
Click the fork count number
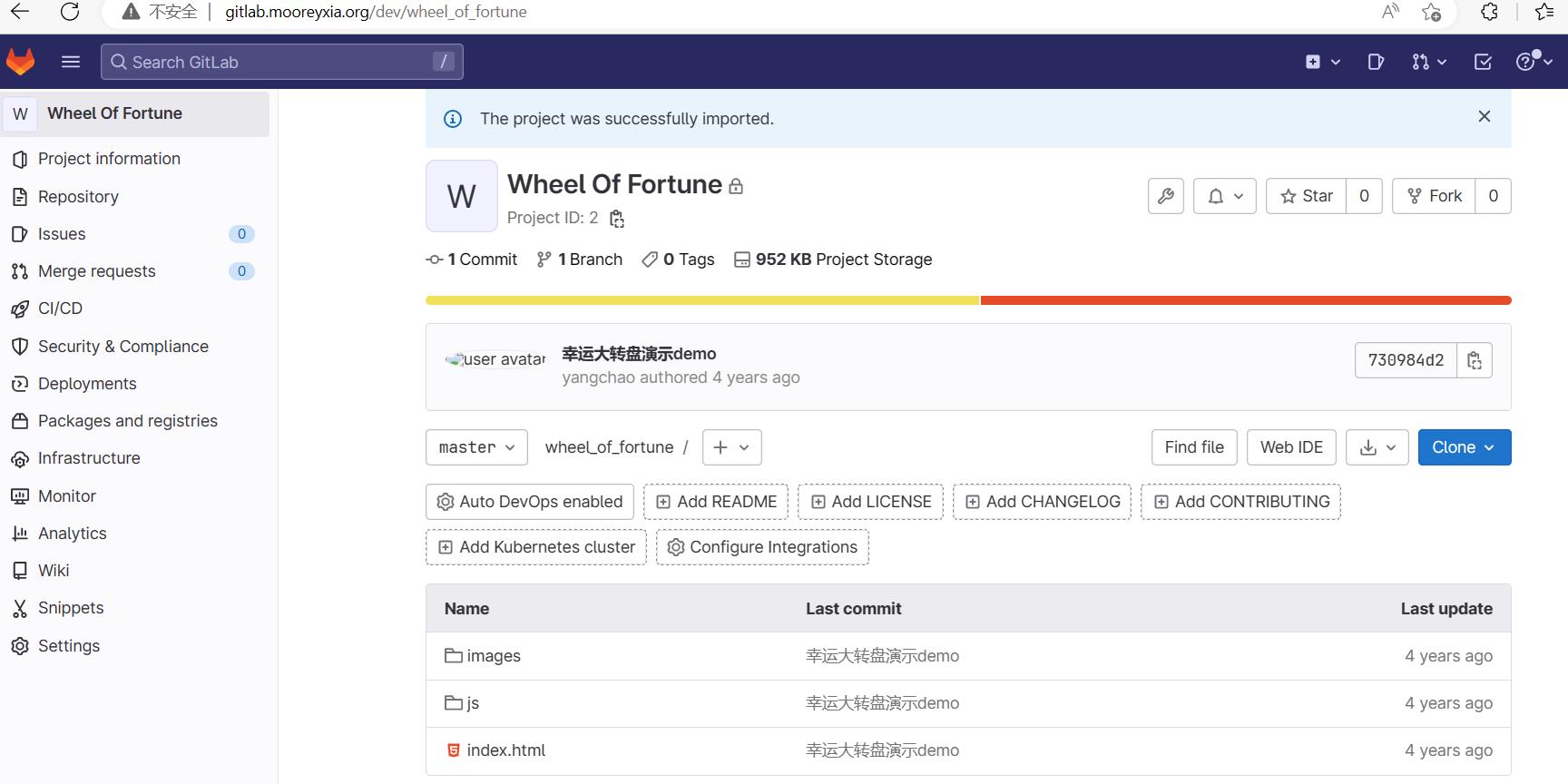(1493, 196)
